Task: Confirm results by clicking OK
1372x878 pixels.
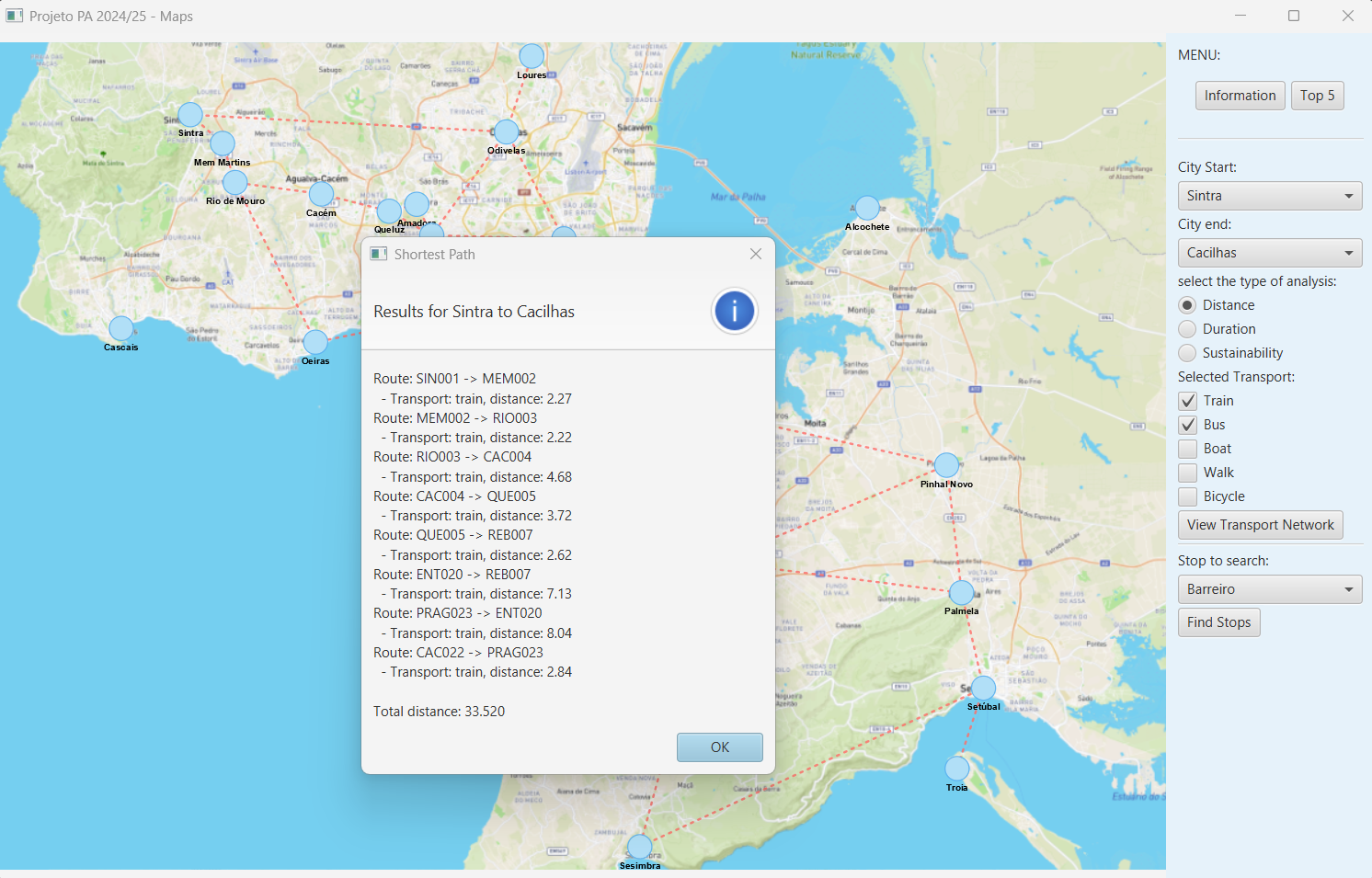Action: coord(719,747)
